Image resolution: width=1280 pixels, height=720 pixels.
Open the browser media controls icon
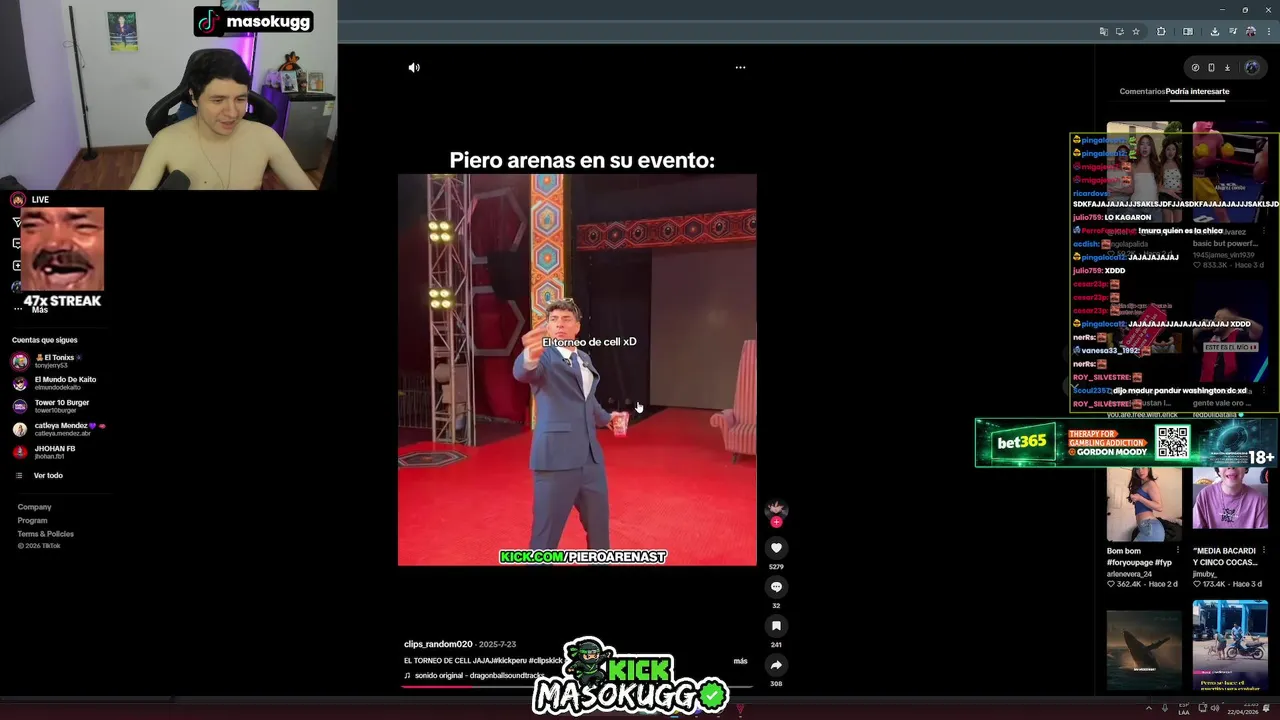1232,31
